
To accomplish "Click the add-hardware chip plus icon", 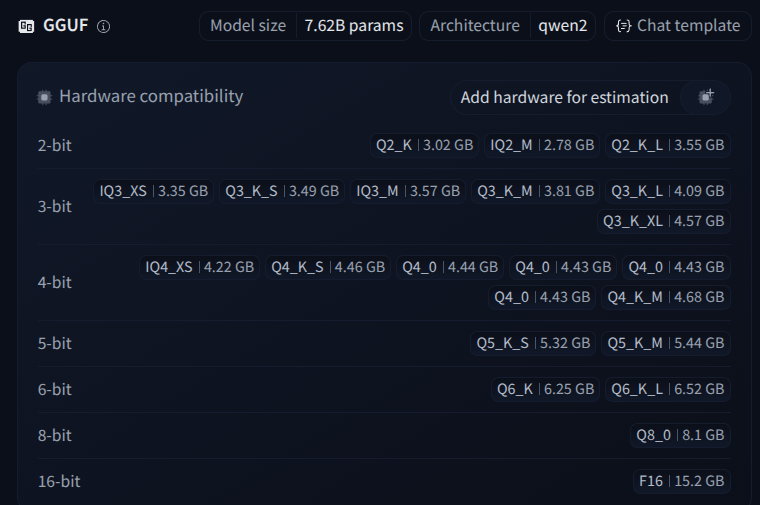I will point(706,97).
